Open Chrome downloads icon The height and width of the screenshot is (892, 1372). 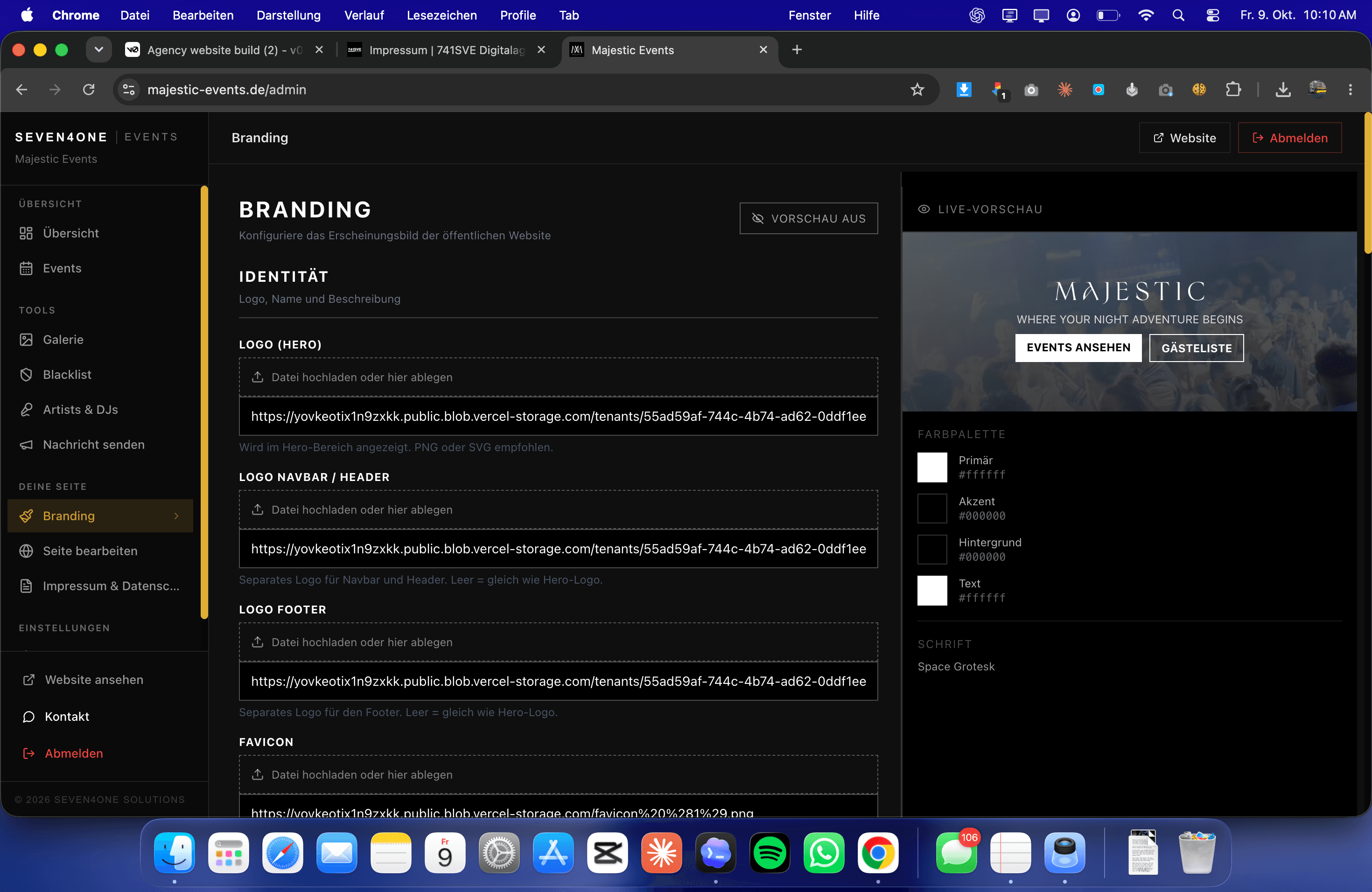point(1283,90)
